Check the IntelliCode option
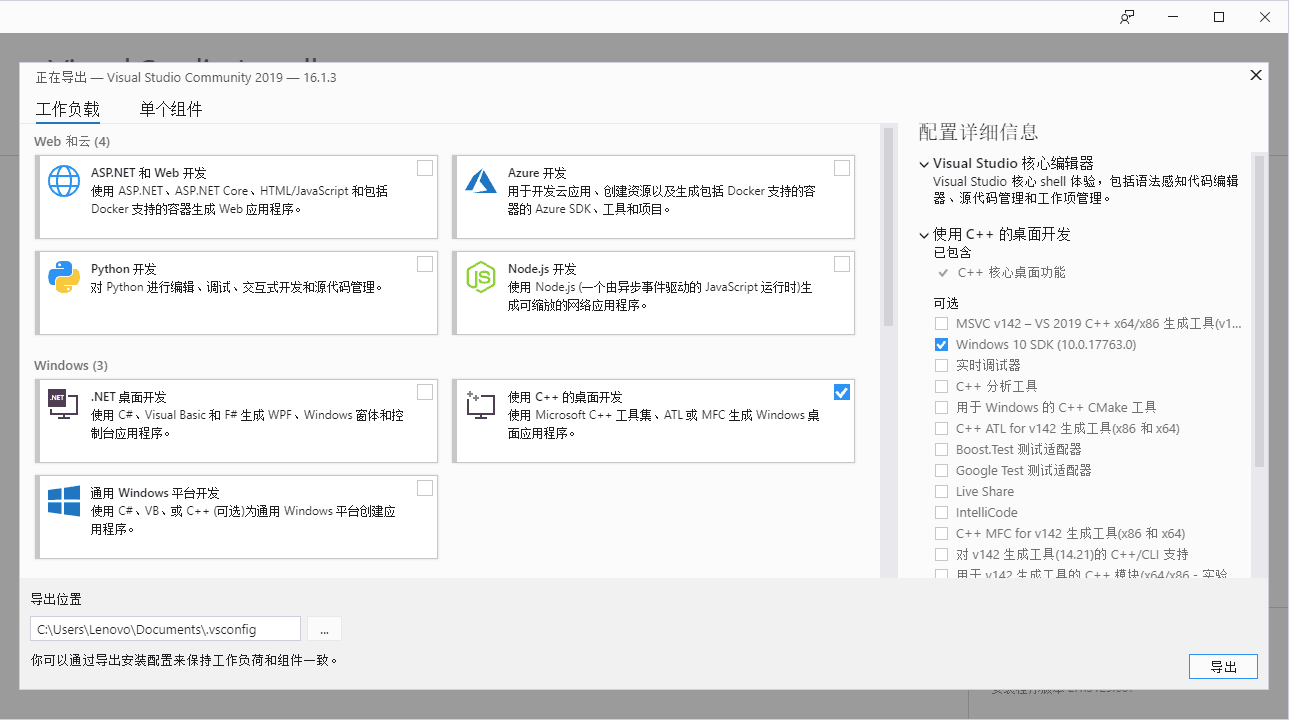The width and height of the screenshot is (1290, 720). coord(941,512)
